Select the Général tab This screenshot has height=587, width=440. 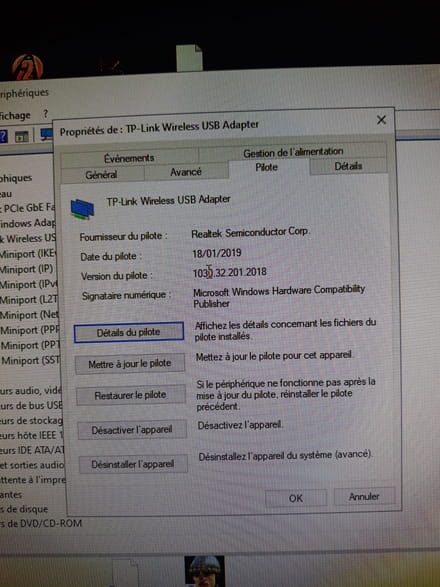(x=101, y=174)
